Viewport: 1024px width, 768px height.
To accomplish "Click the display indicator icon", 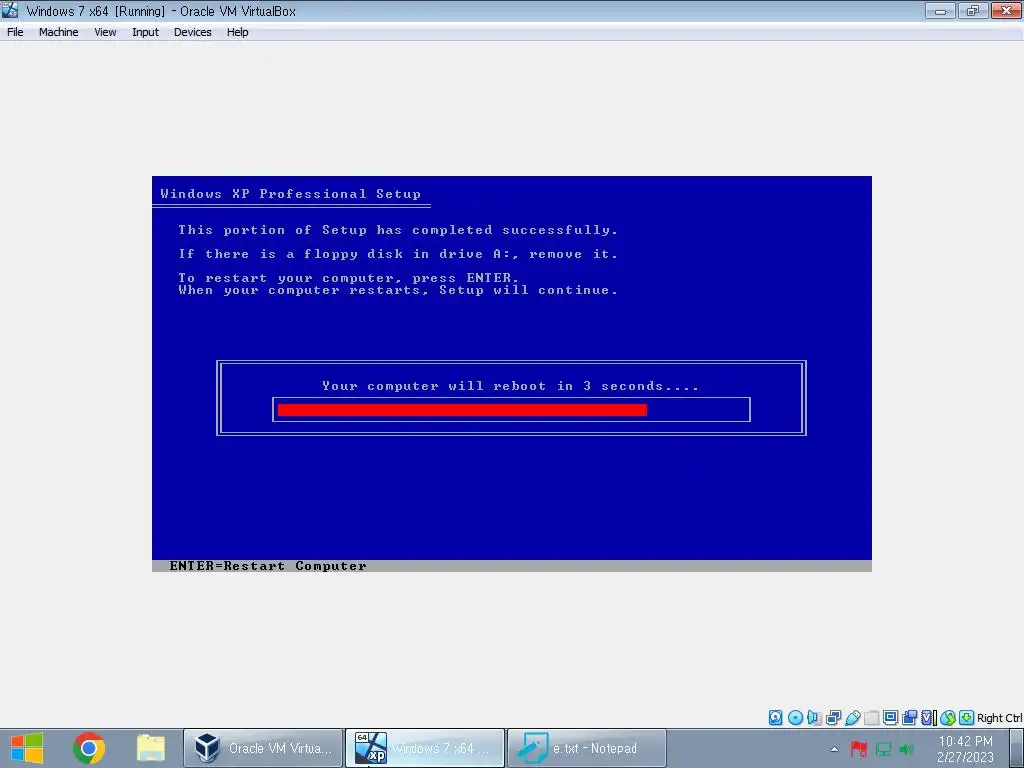I will click(x=890, y=718).
